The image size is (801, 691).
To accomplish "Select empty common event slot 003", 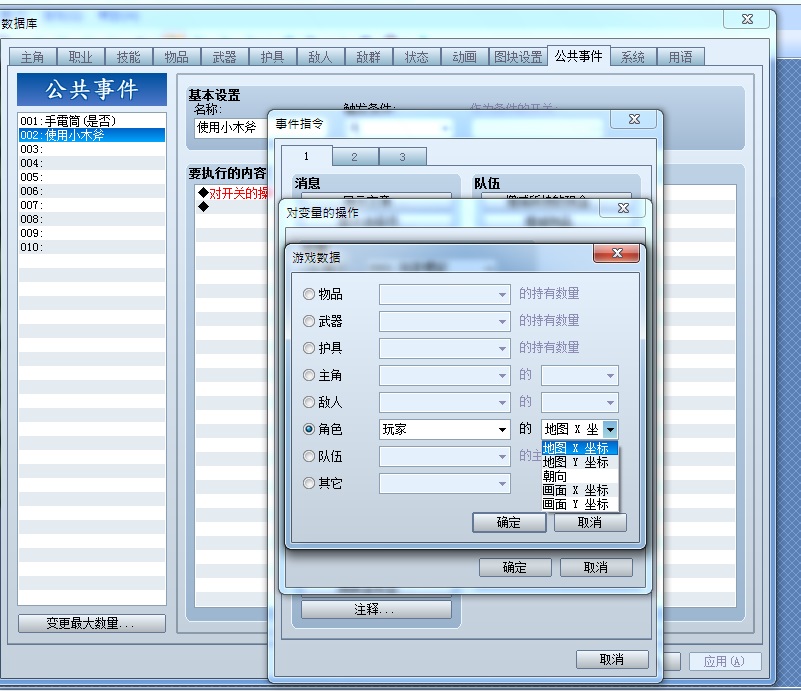I will coord(92,149).
